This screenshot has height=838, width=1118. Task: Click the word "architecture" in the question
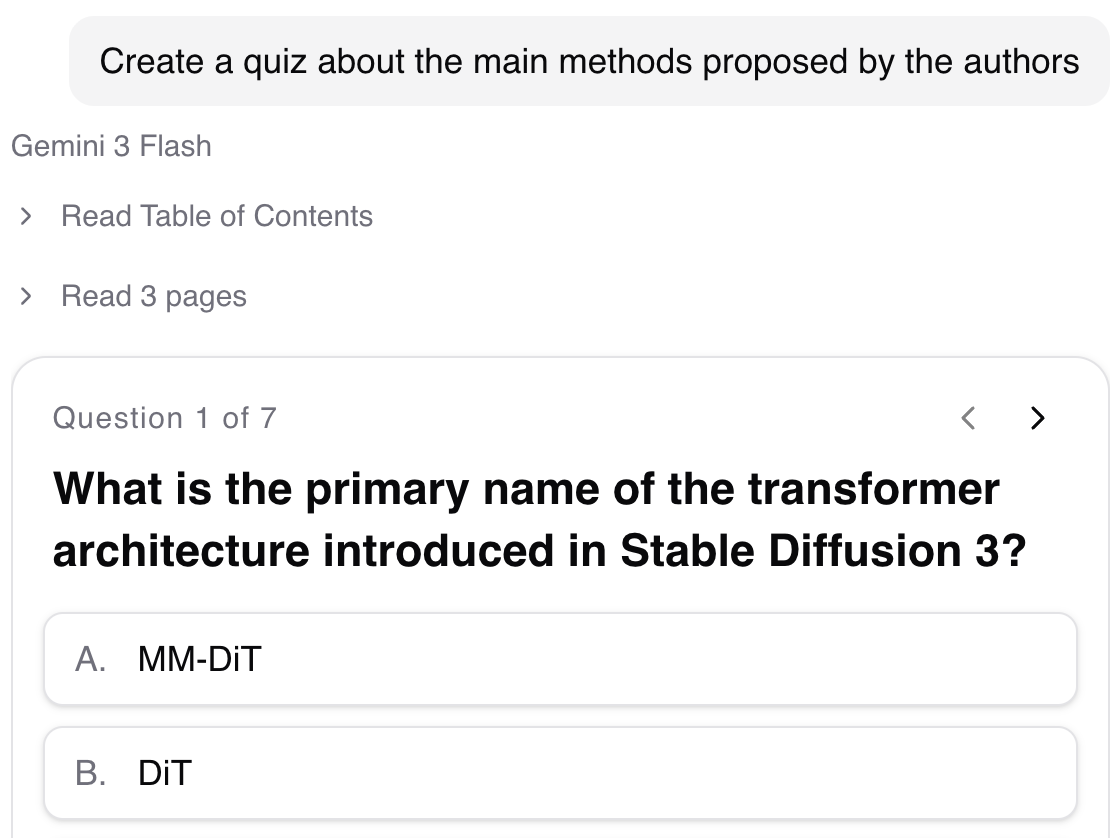(182, 551)
